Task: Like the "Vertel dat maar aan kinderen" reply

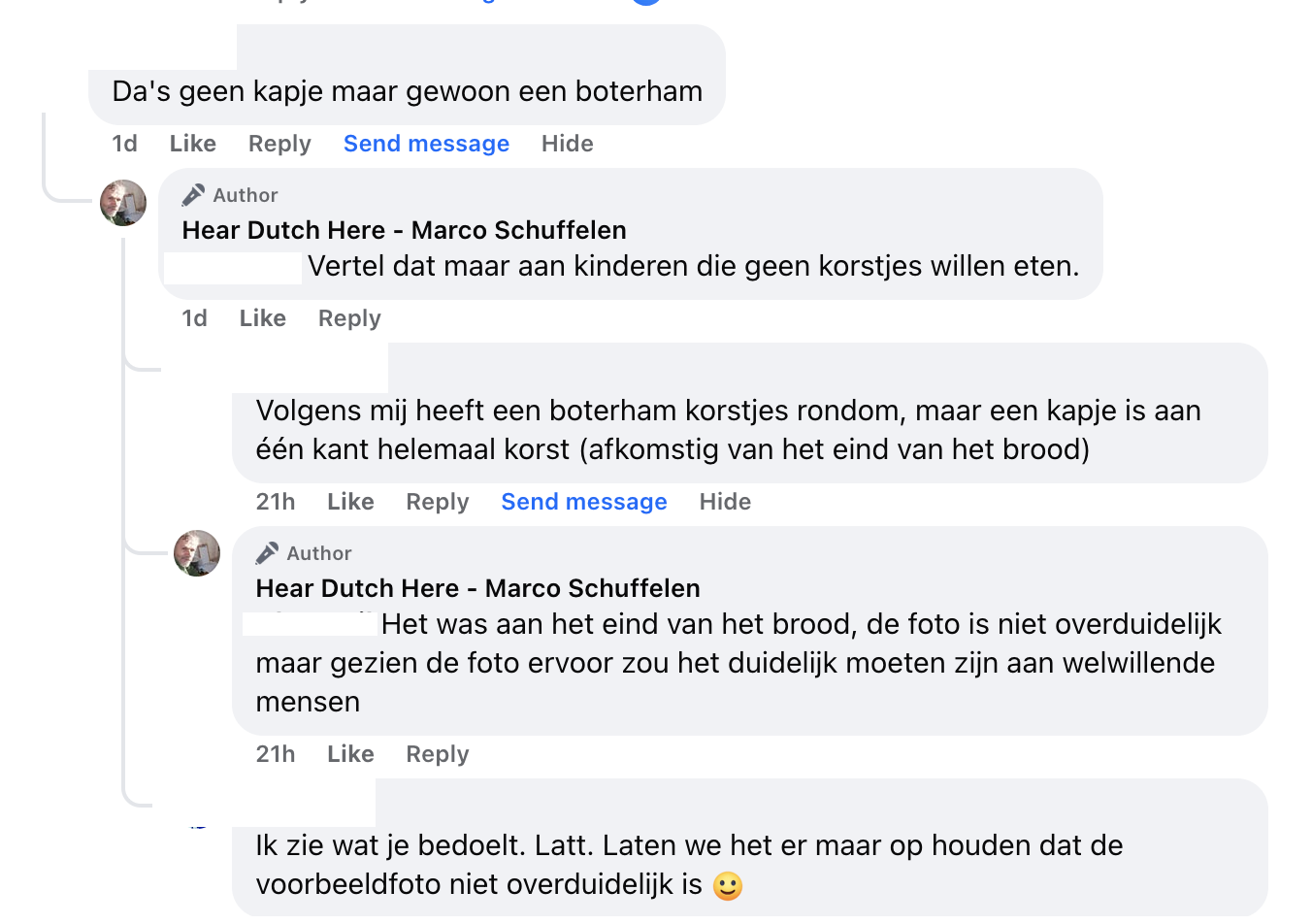Action: [x=262, y=318]
